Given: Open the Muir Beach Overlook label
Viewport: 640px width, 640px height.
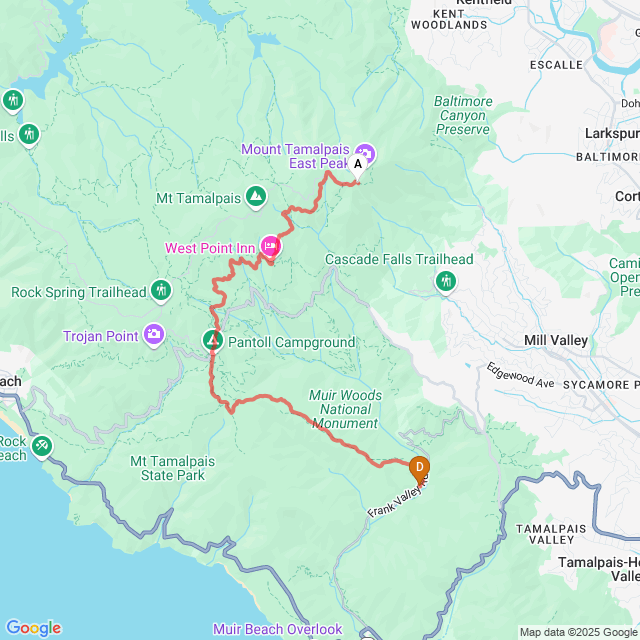Looking at the screenshot, I should 278,629.
